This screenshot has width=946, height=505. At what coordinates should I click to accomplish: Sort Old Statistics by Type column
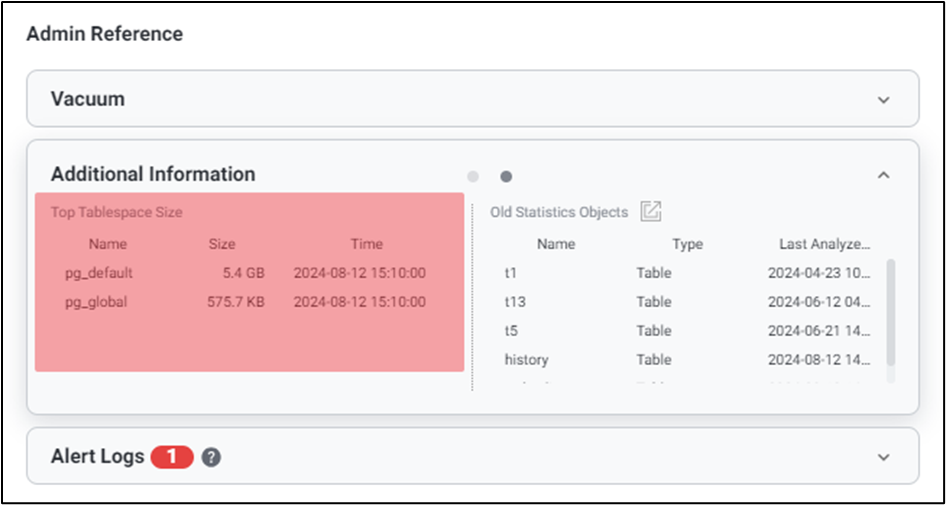tap(687, 244)
